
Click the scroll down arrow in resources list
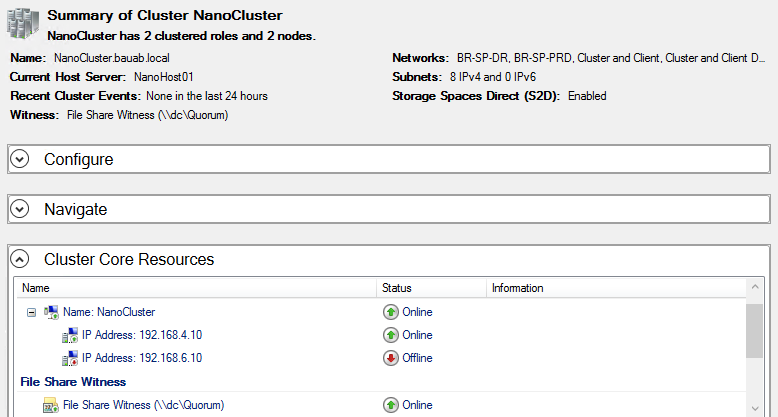[x=755, y=409]
